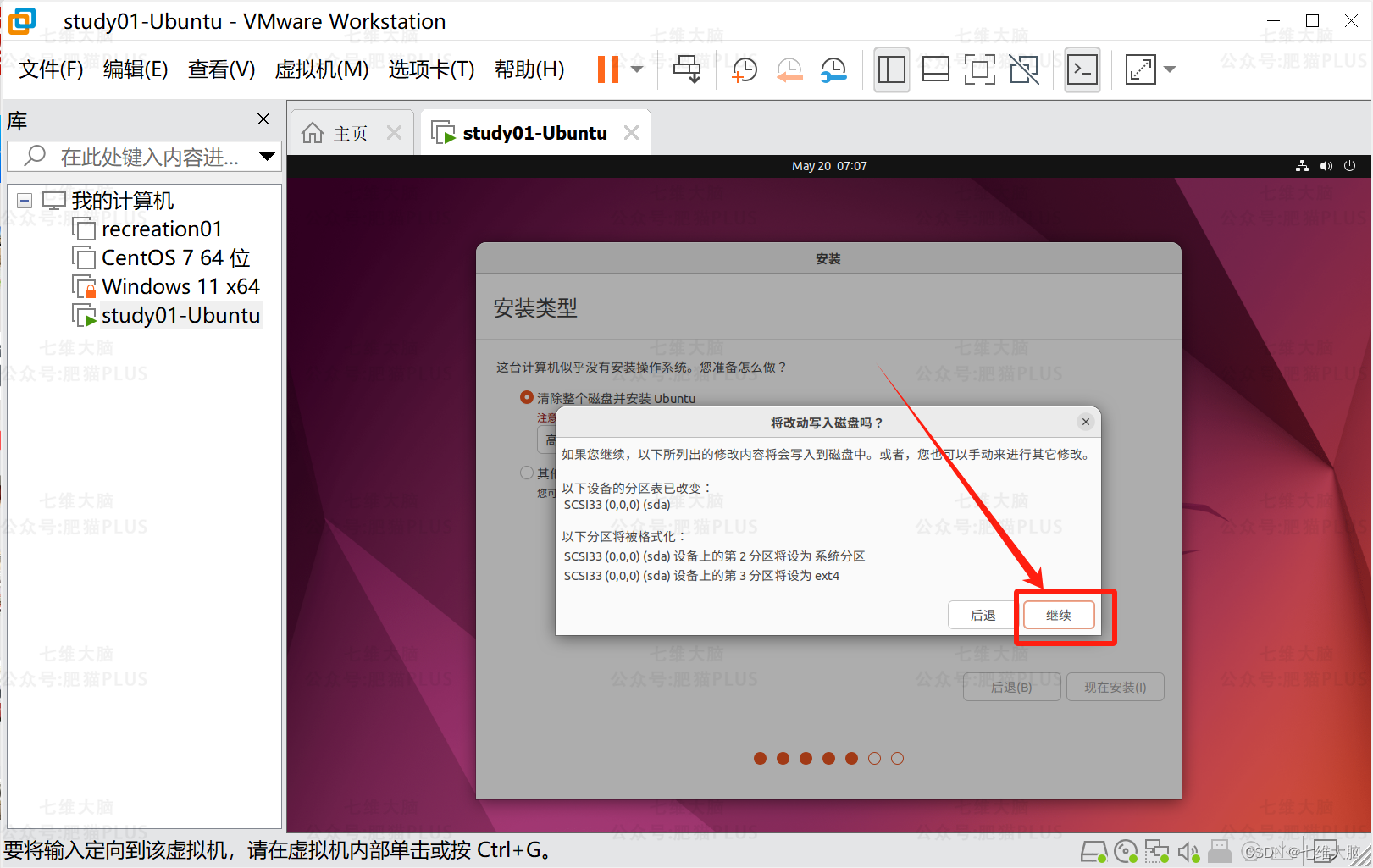Click the VMware Workstation app logo
This screenshot has height=868, width=1373.
[x=22, y=21]
